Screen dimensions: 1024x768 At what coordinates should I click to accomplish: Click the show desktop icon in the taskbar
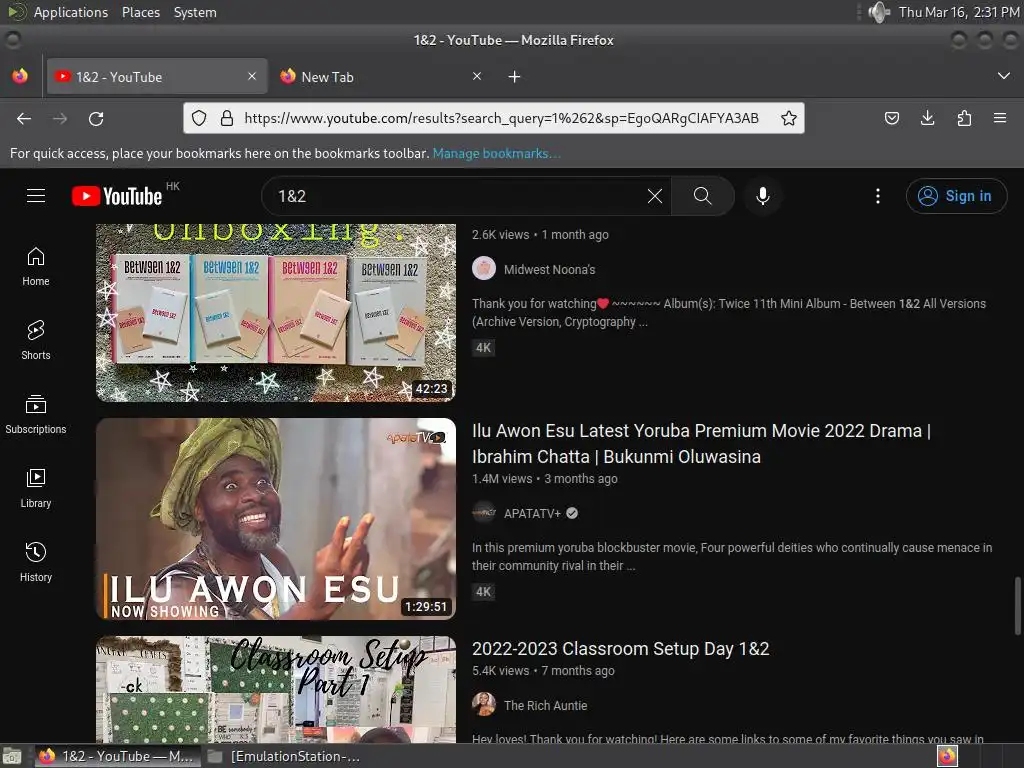pyautogui.click(x=12, y=756)
